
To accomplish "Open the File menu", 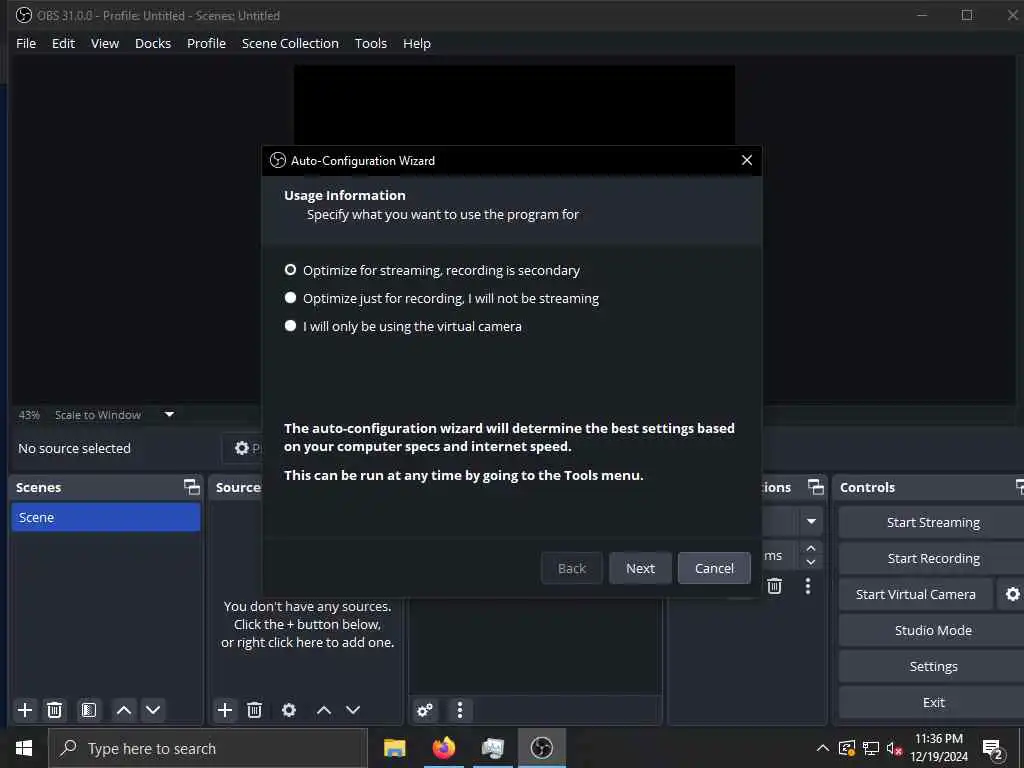I will (x=26, y=43).
